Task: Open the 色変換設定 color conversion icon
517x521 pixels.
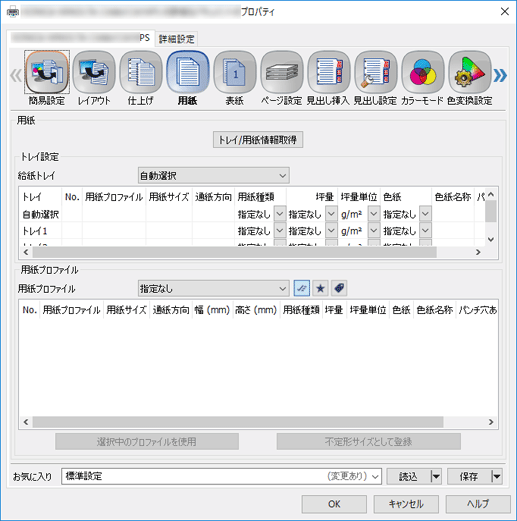Action: [x=470, y=72]
